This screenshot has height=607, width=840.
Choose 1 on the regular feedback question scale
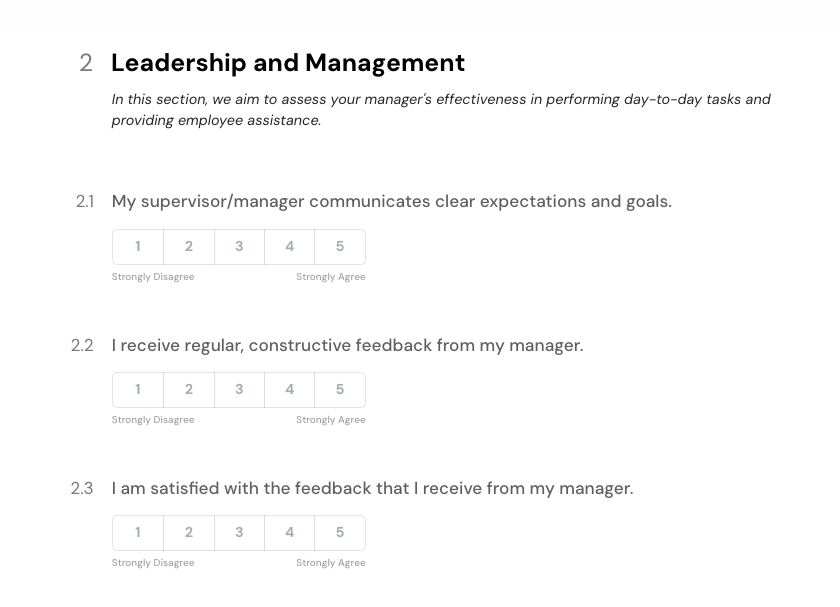(x=138, y=389)
